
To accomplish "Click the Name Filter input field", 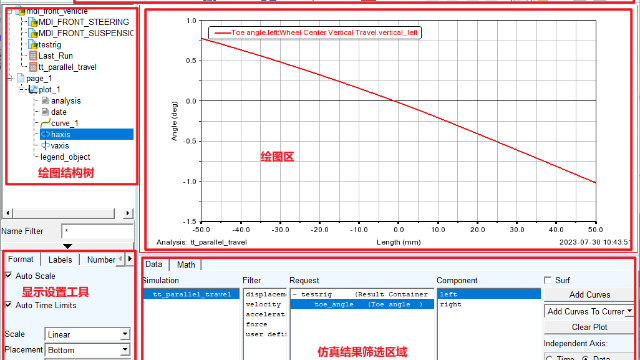I will tap(98, 231).
